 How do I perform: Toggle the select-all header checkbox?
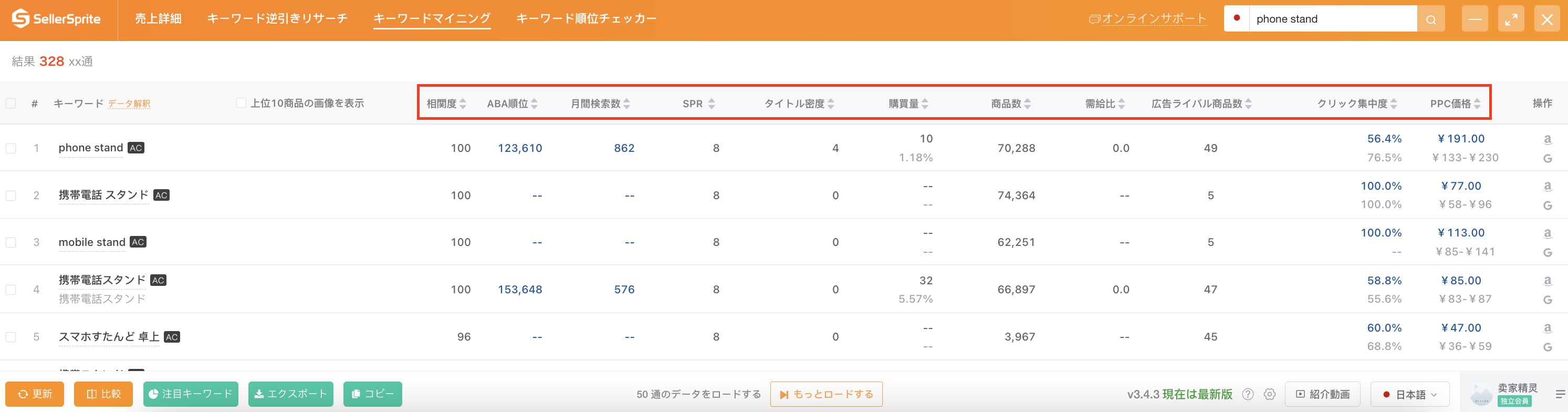pos(11,104)
